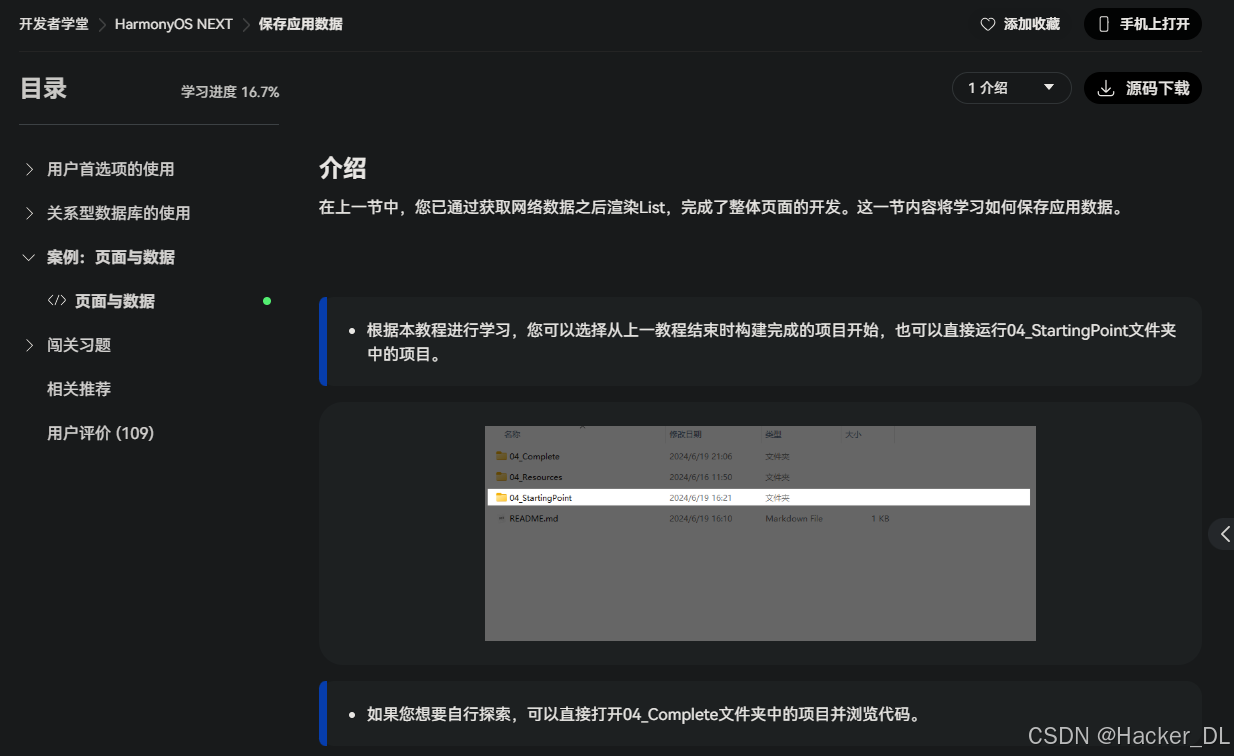Click the 04_Complete folder row in screenshot

pos(758,456)
